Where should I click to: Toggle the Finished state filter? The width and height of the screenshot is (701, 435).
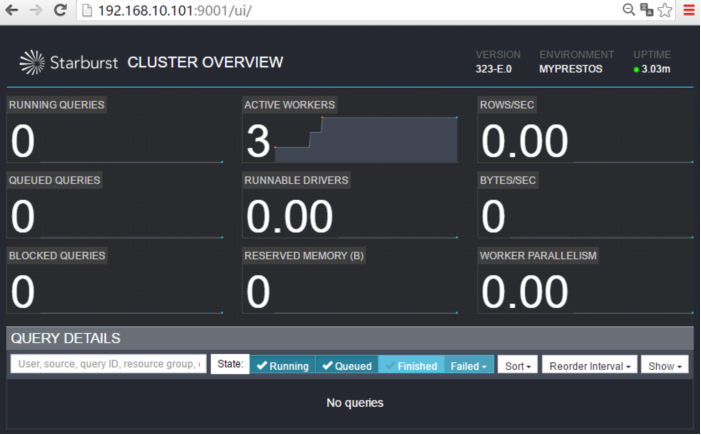click(x=411, y=366)
